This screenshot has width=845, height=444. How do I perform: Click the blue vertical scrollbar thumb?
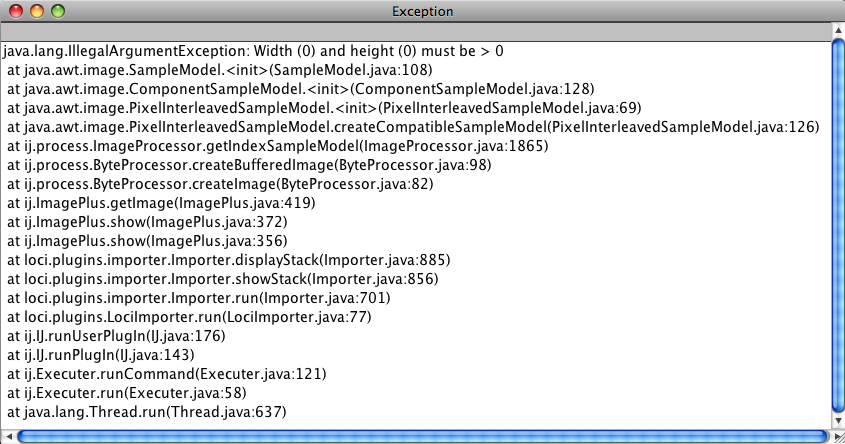coord(837,225)
